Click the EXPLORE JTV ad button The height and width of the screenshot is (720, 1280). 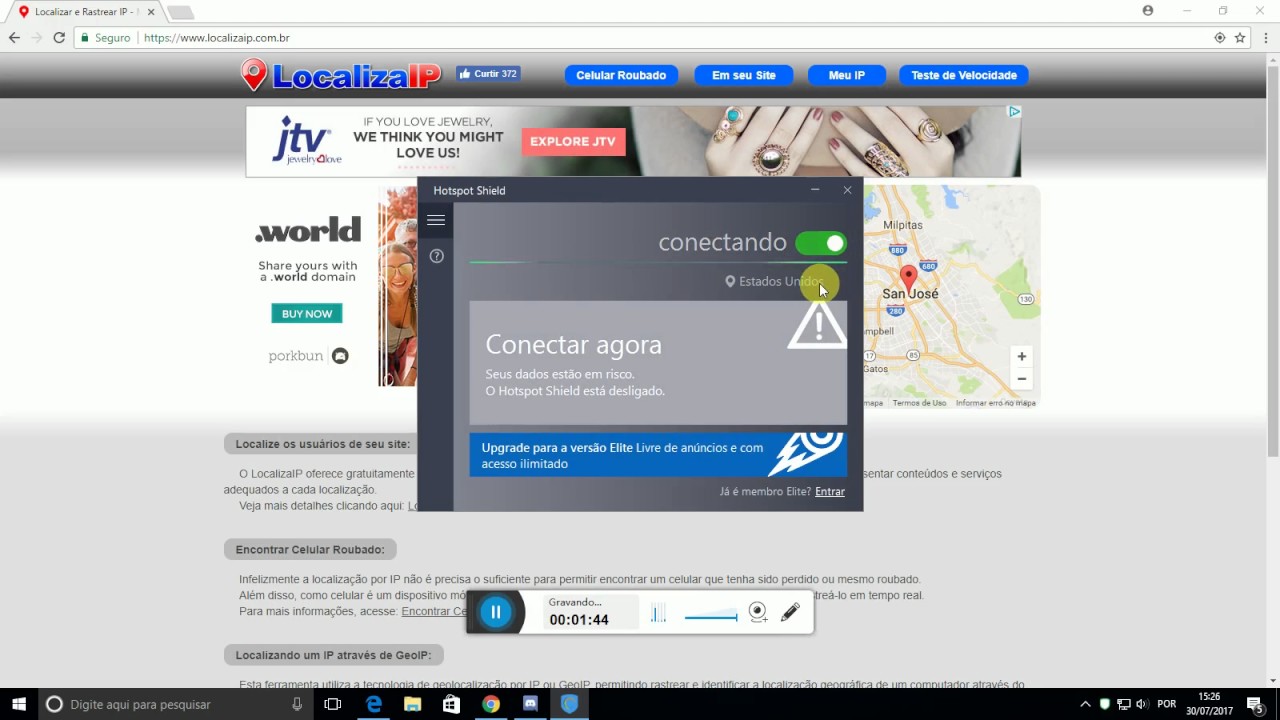click(573, 141)
